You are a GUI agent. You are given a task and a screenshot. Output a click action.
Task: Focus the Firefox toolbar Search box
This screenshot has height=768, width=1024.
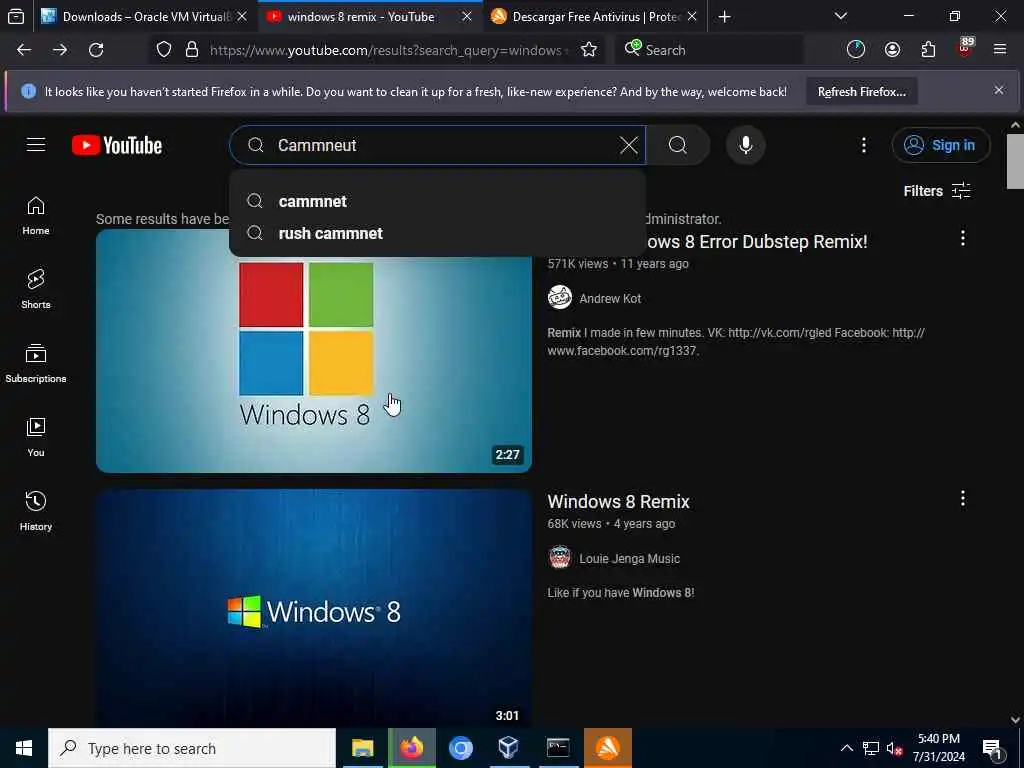click(x=709, y=50)
